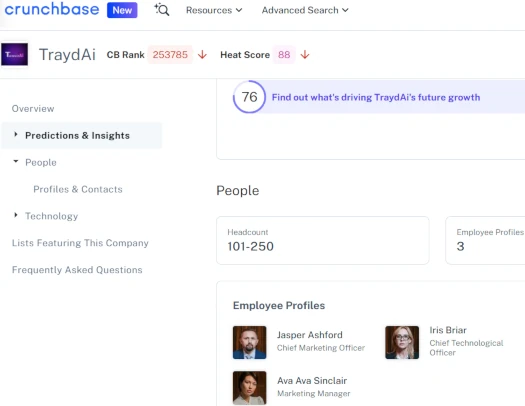The height and width of the screenshot is (406, 525).
Task: Click the TraydAi company name heading
Action: (x=67, y=55)
